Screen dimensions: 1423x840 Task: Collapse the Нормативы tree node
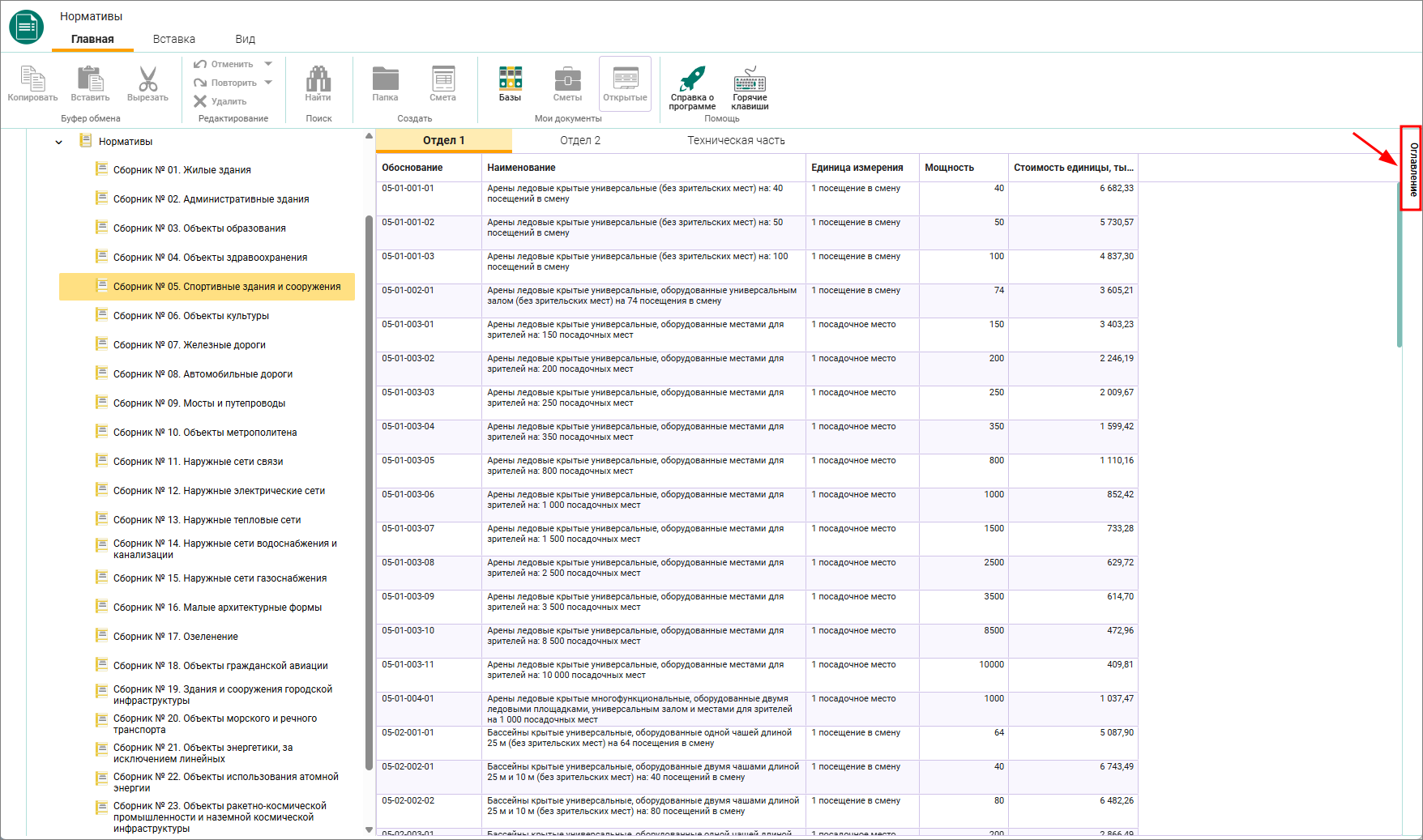pyautogui.click(x=58, y=142)
